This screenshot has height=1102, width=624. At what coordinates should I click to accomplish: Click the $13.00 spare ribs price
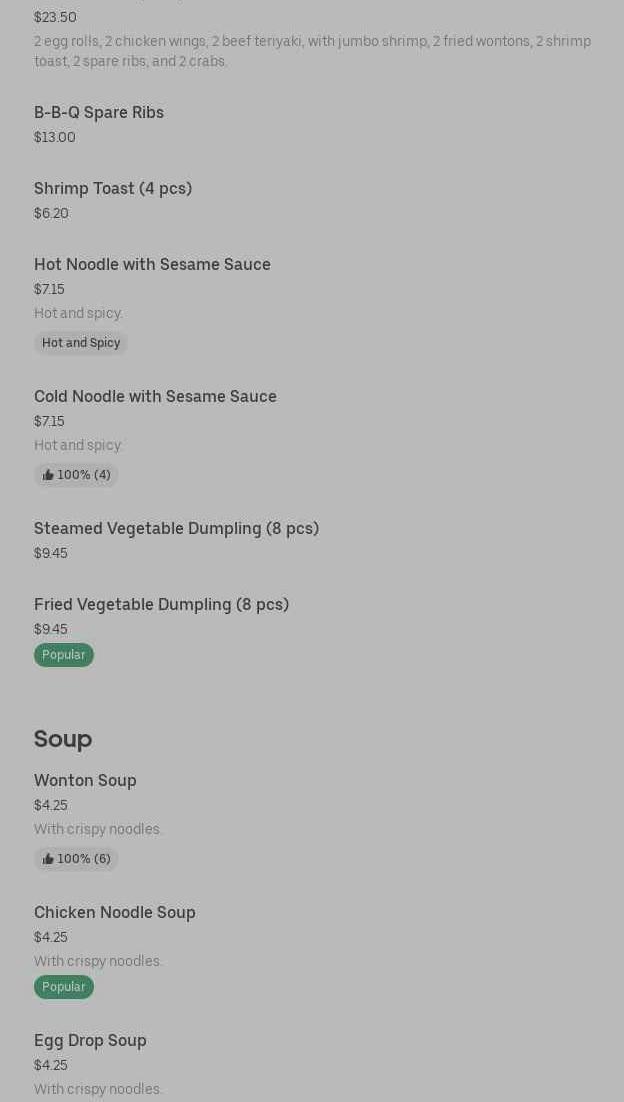(x=55, y=137)
